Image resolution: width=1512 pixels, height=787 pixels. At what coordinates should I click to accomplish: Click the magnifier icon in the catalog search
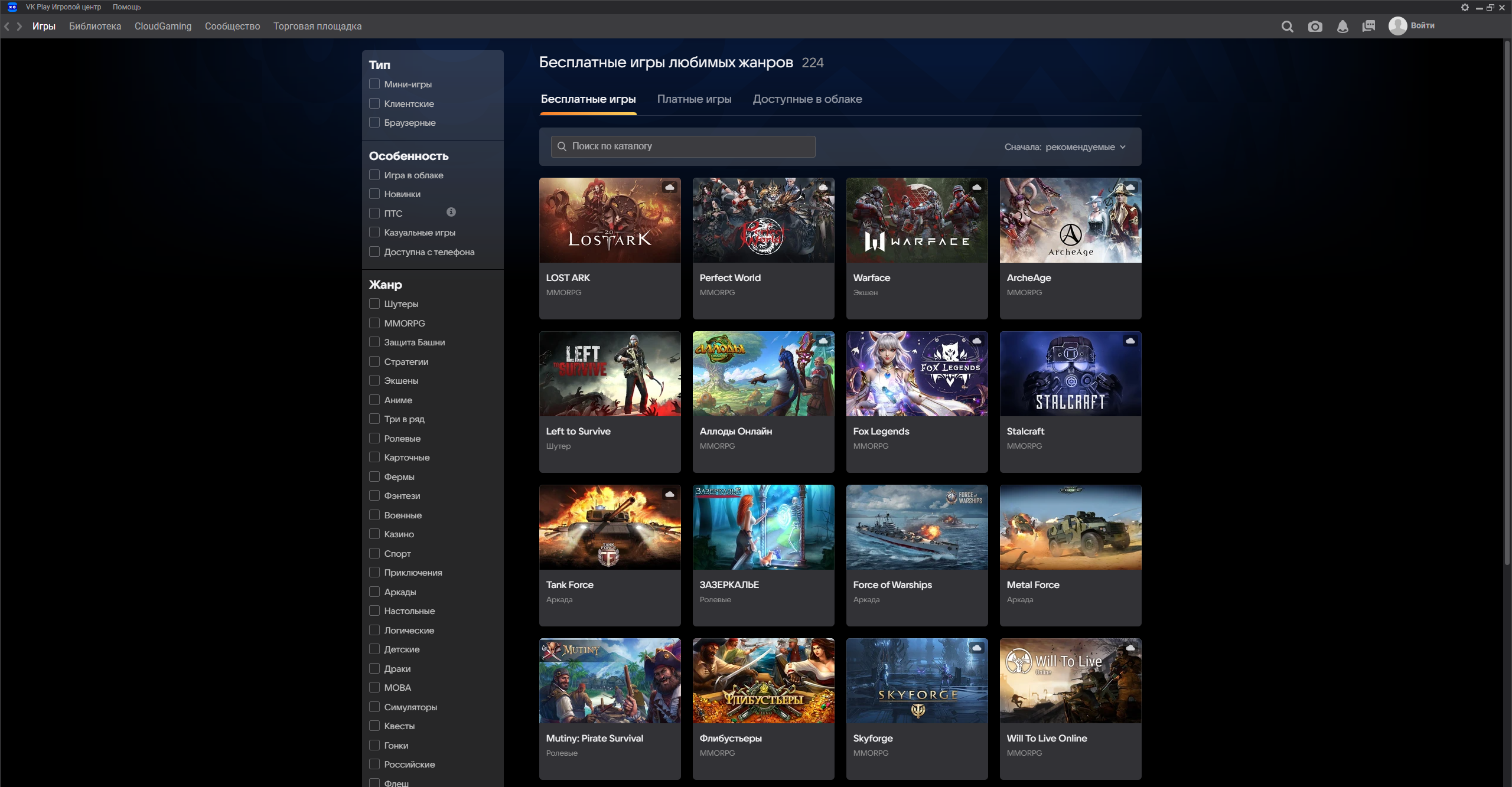[x=562, y=146]
